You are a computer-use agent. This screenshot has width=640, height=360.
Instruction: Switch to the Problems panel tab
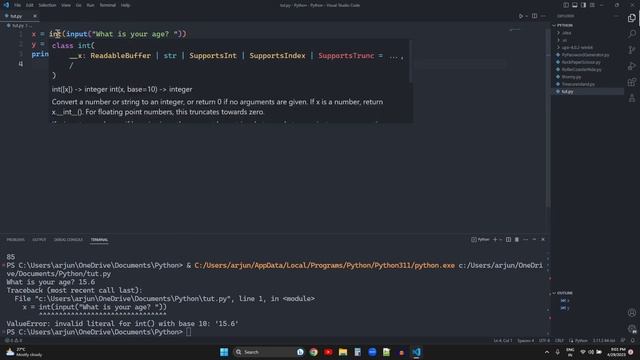[16, 240]
